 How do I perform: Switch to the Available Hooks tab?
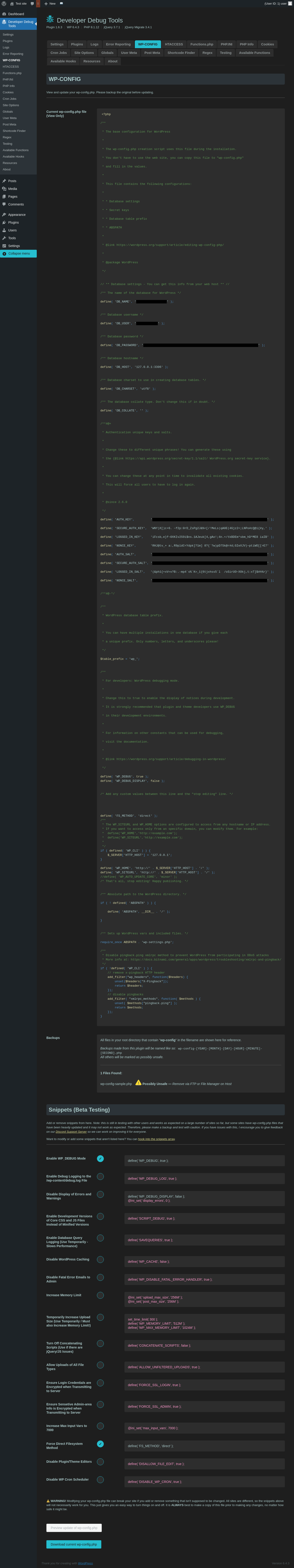63,61
